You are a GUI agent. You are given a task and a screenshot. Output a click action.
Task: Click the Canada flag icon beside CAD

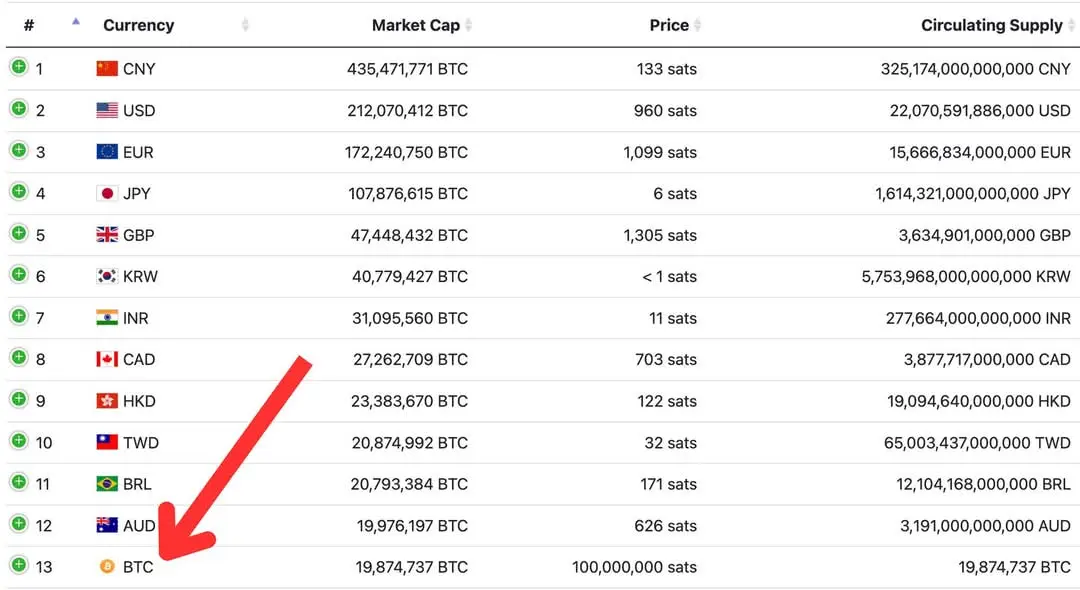(x=107, y=359)
